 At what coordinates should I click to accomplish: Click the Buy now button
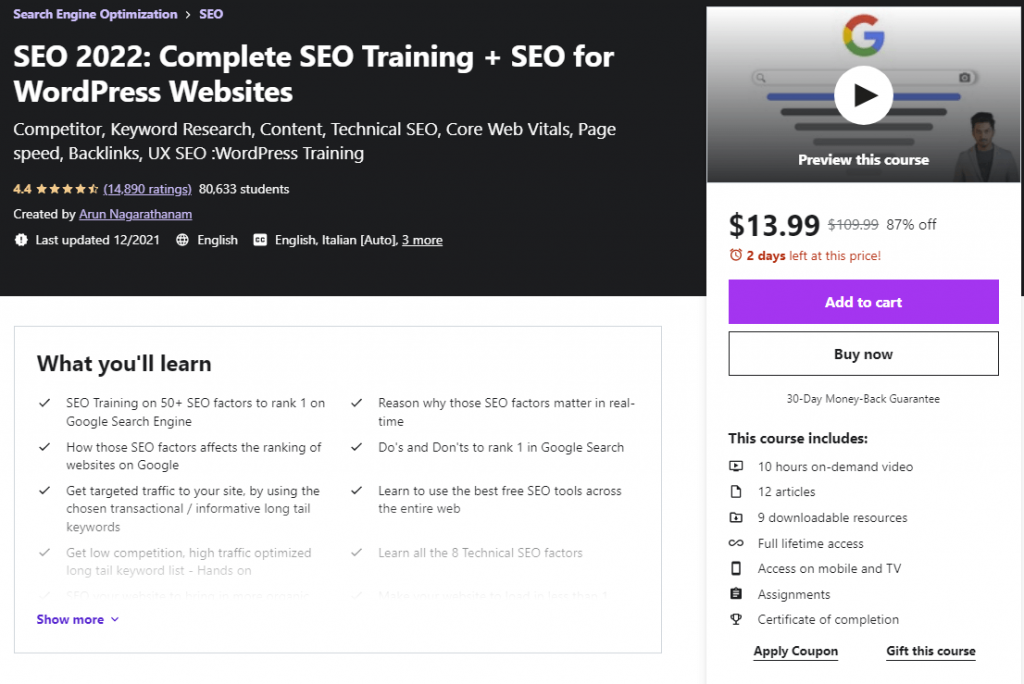[x=863, y=353]
